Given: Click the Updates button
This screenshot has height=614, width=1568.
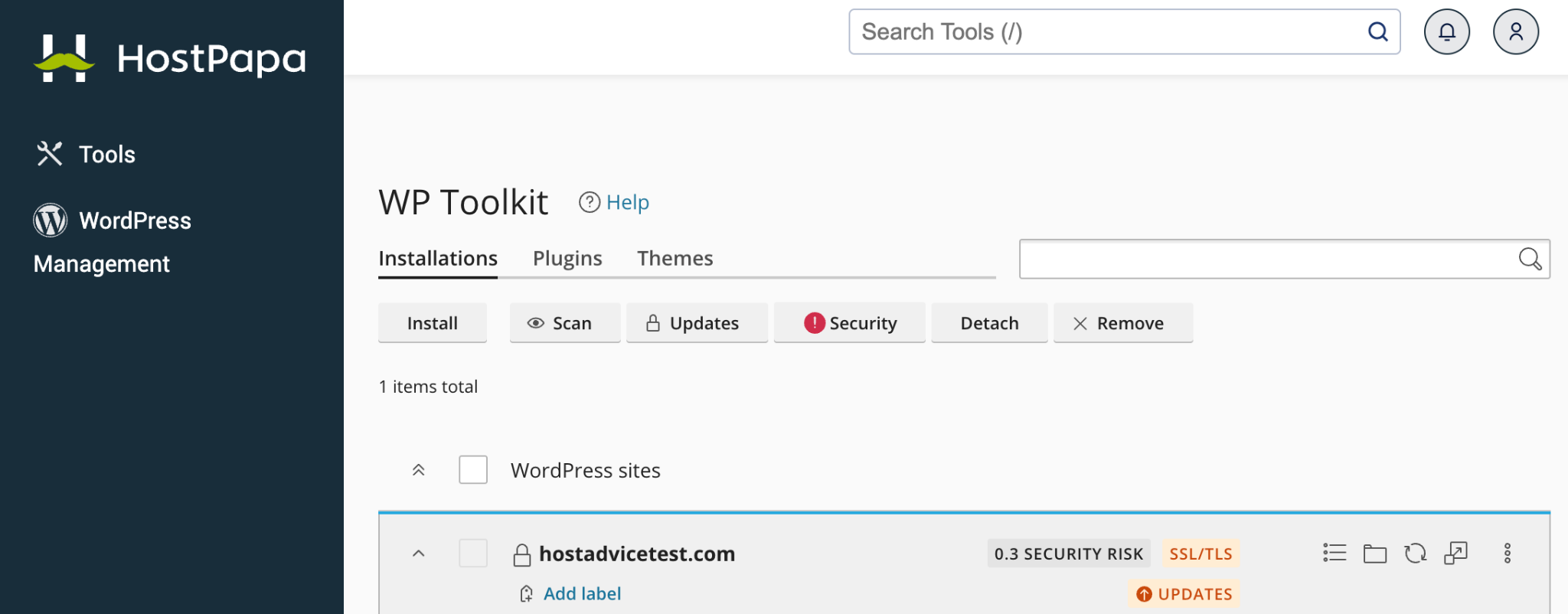Looking at the screenshot, I should [x=697, y=323].
